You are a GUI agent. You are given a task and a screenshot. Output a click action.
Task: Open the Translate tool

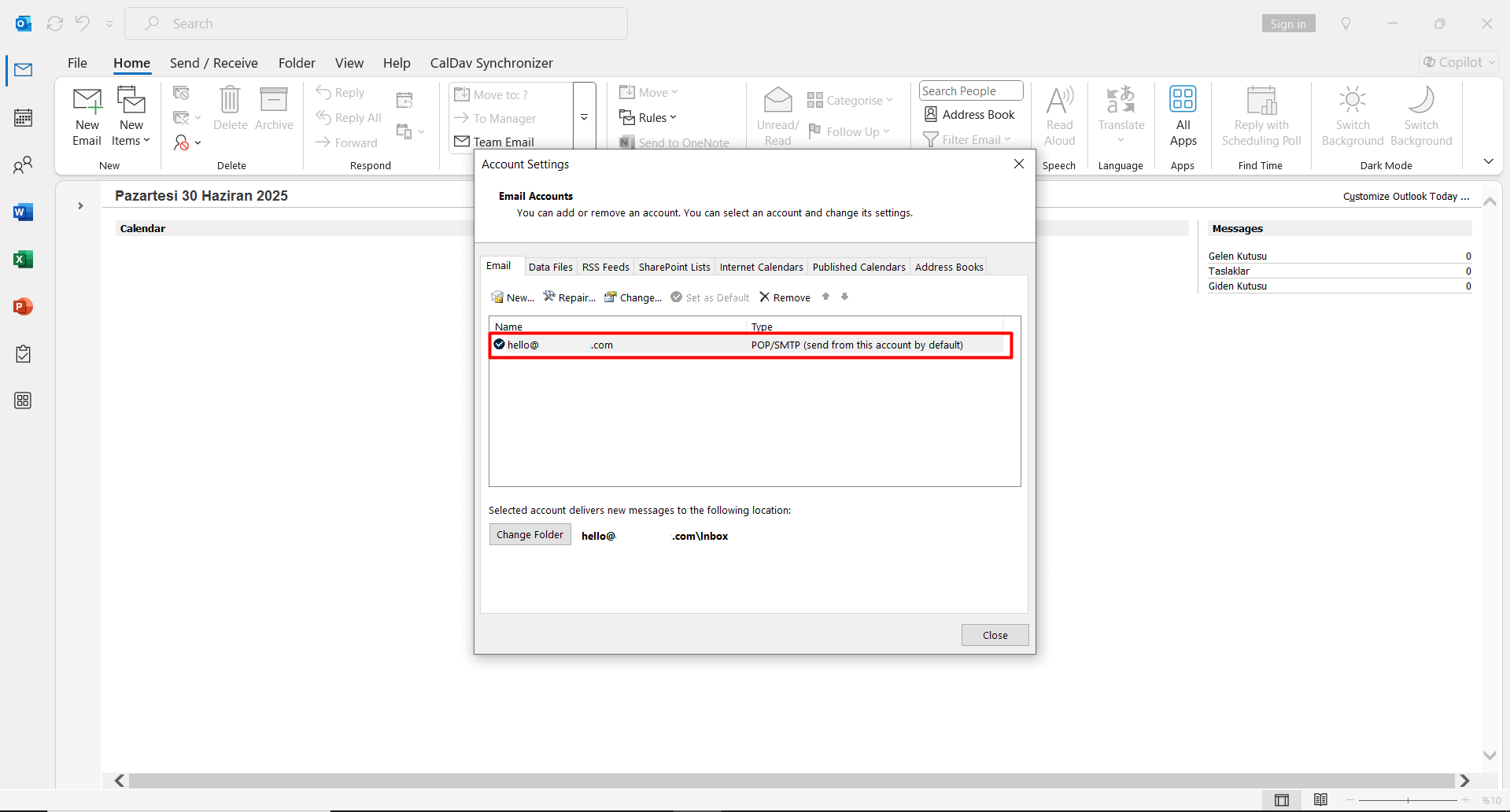(1121, 116)
